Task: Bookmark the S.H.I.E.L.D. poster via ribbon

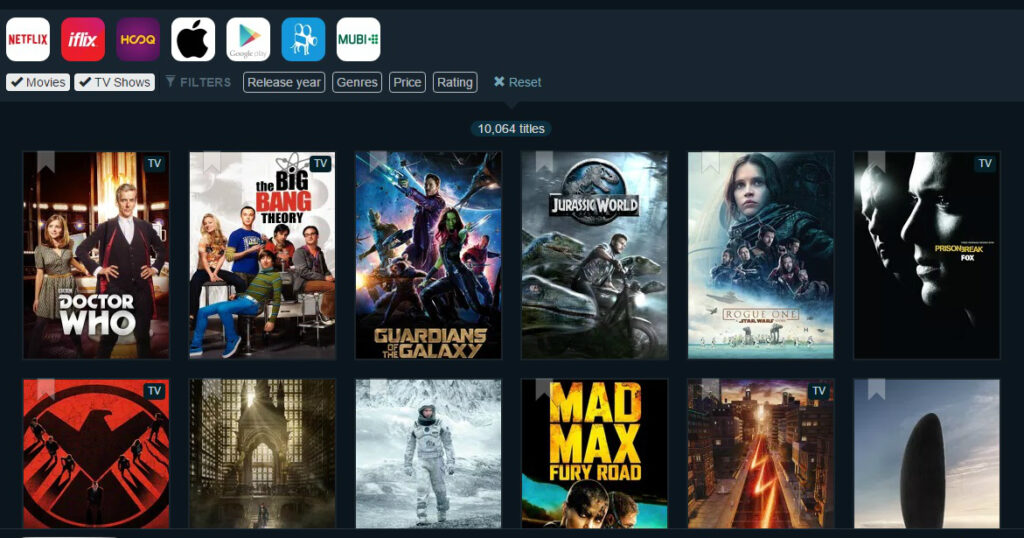Action: point(46,389)
